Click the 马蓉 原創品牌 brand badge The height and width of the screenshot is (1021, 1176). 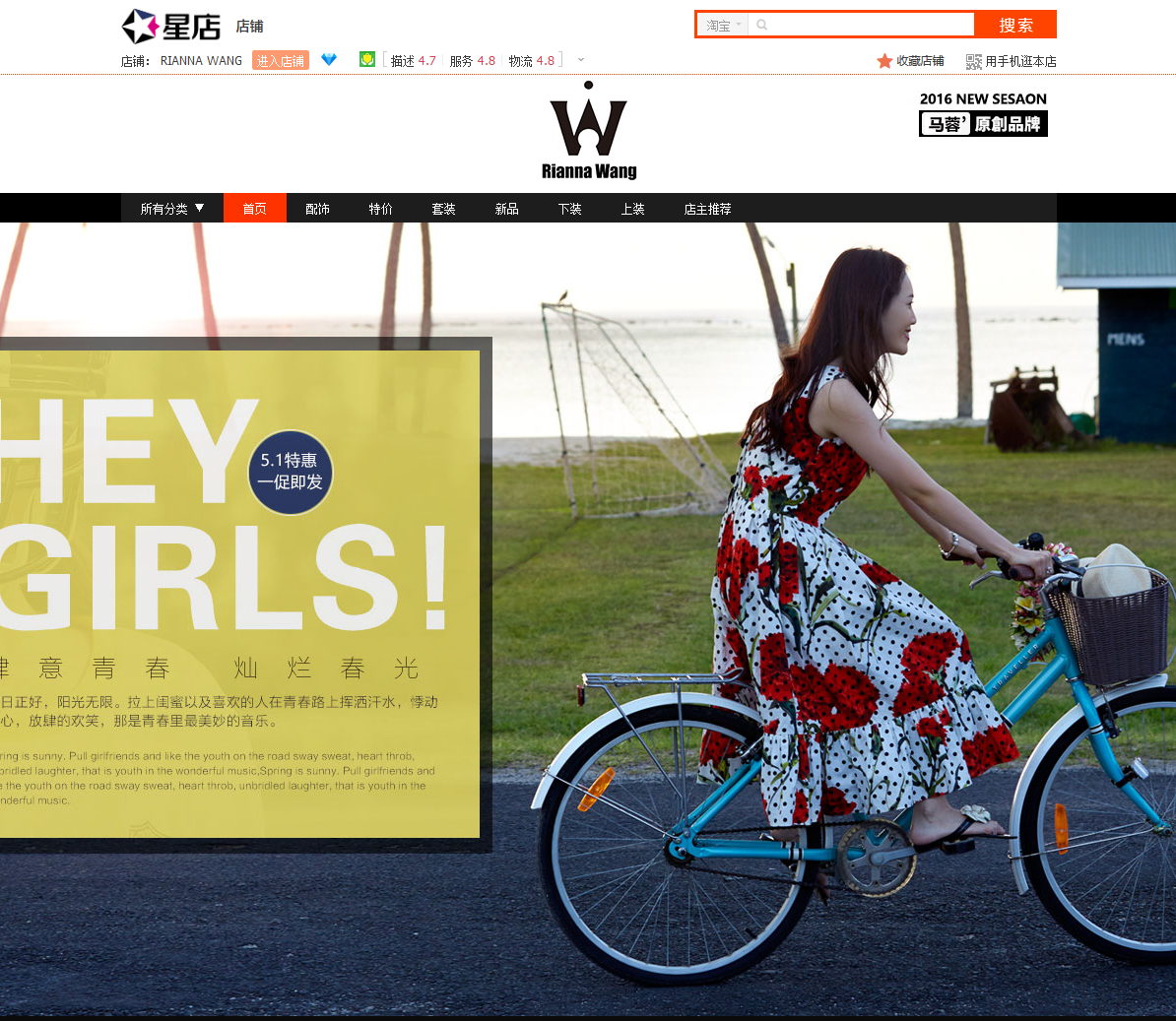point(983,124)
